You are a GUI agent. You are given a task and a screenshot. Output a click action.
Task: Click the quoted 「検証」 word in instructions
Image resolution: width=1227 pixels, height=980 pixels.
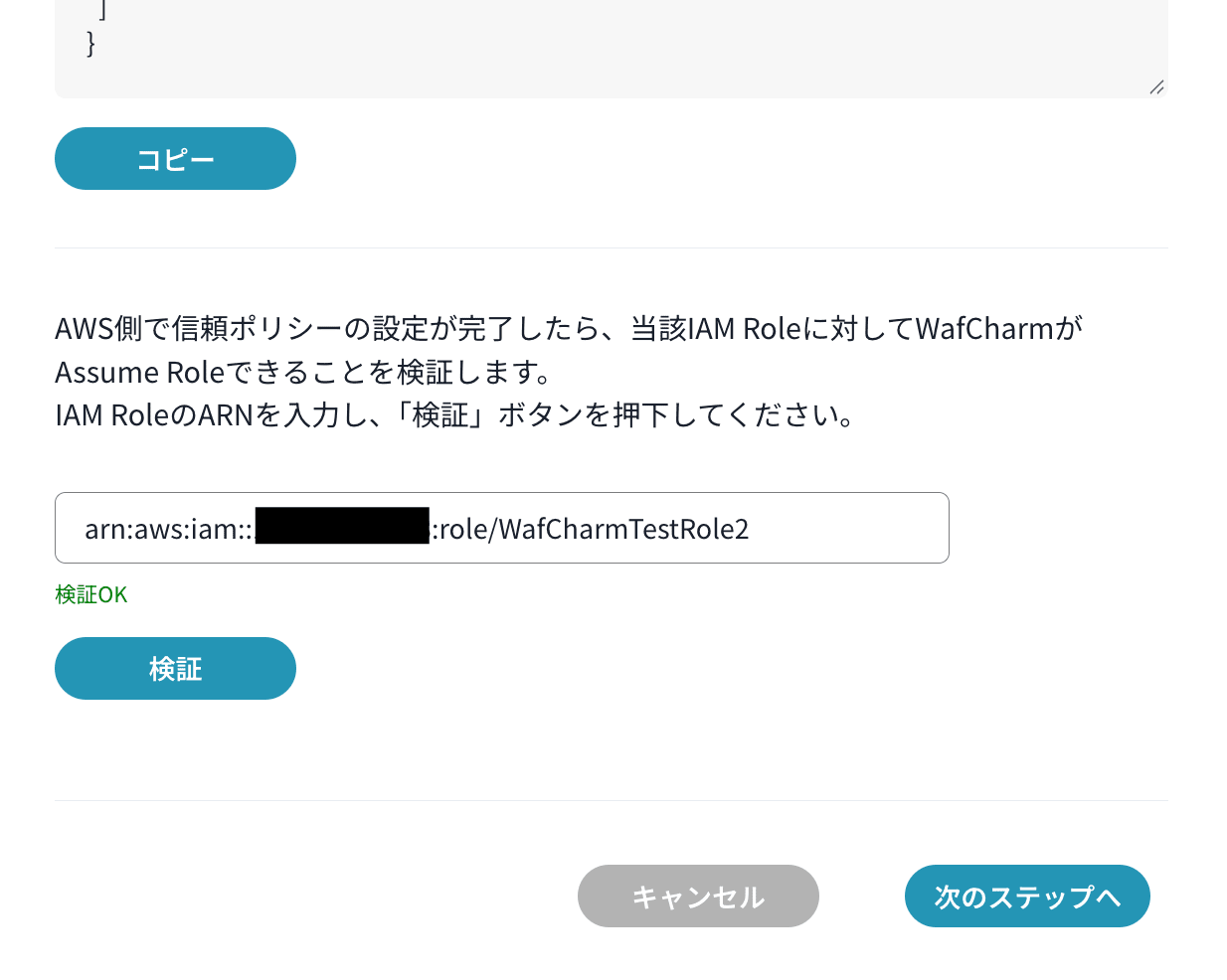[x=440, y=414]
